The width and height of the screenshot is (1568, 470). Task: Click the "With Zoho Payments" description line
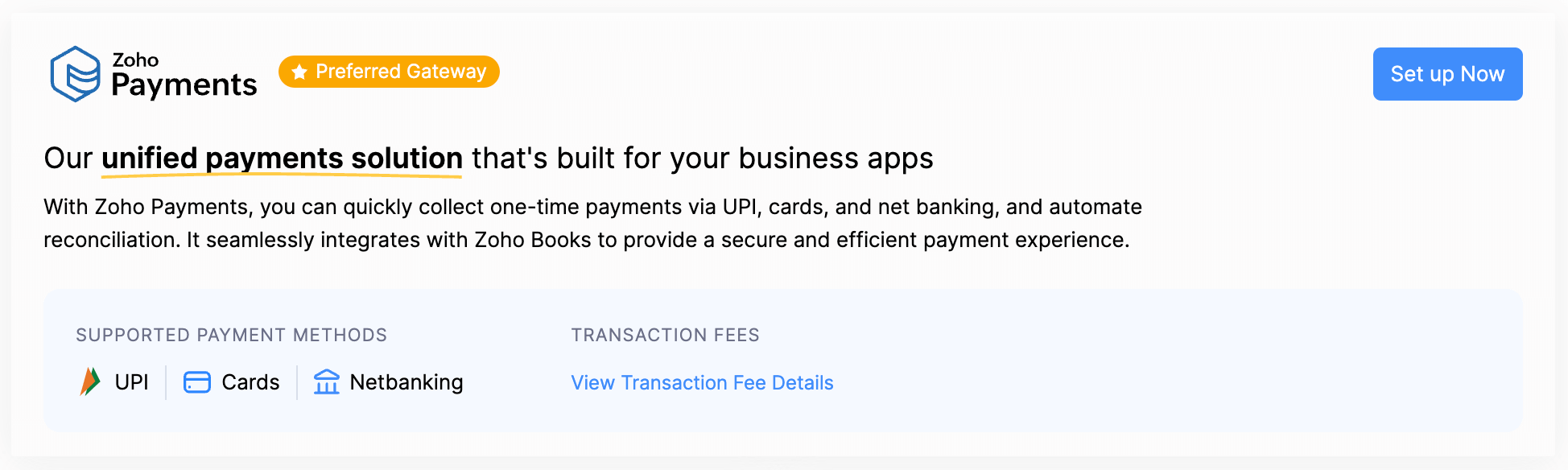click(x=592, y=207)
